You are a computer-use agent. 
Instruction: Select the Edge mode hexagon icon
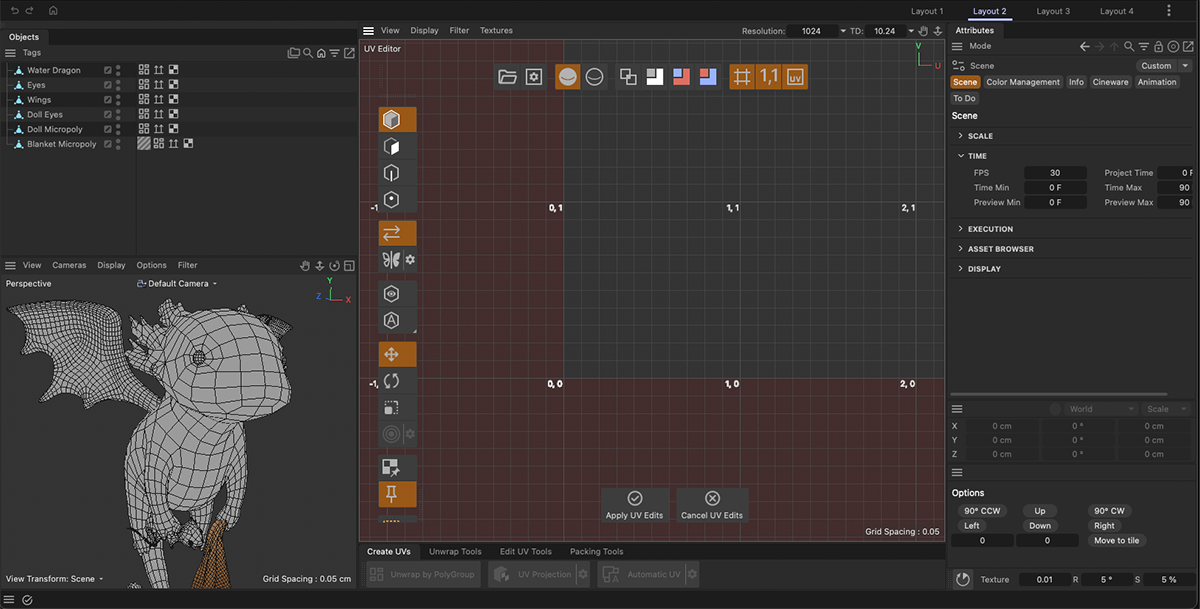[392, 173]
